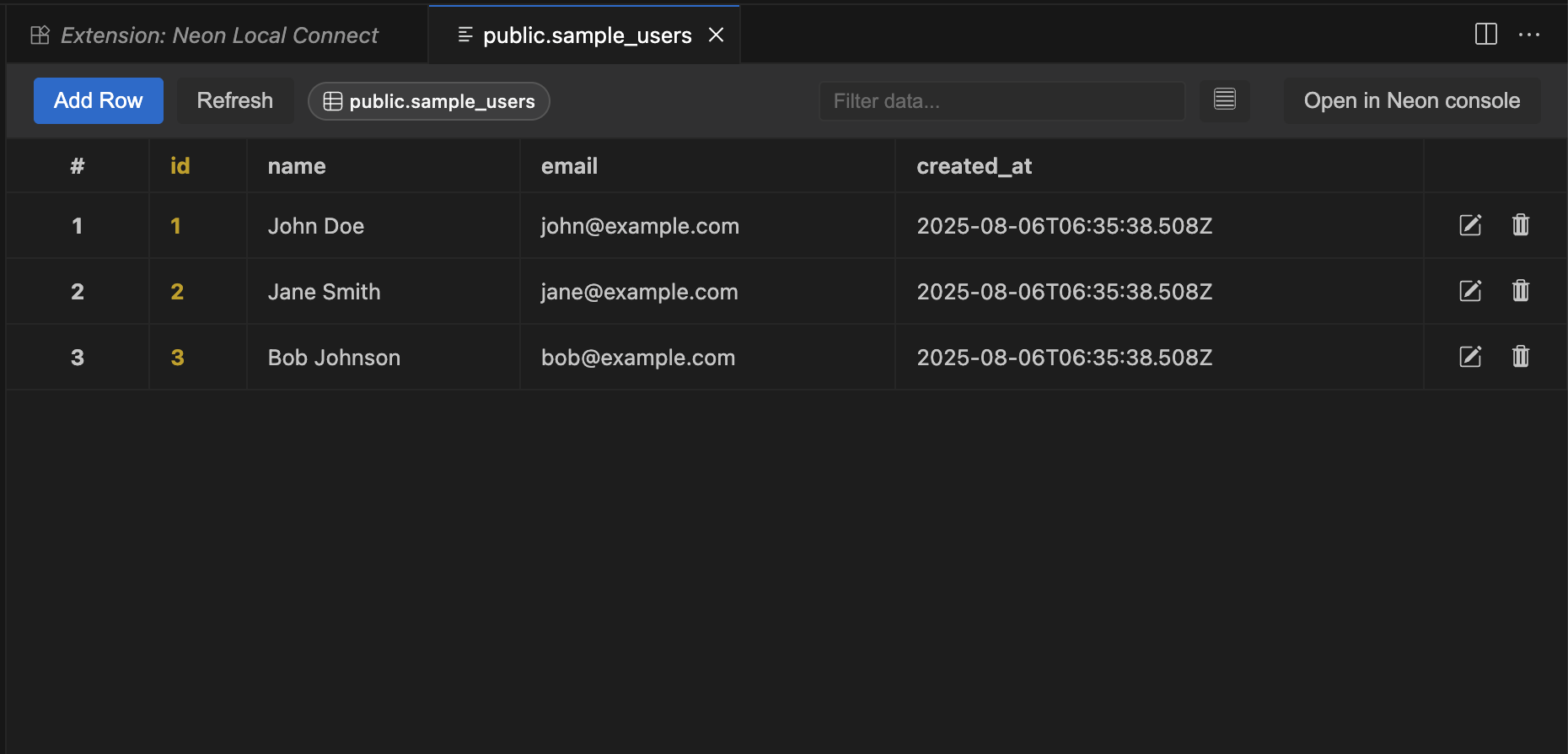Click the created_at column header

[975, 165]
